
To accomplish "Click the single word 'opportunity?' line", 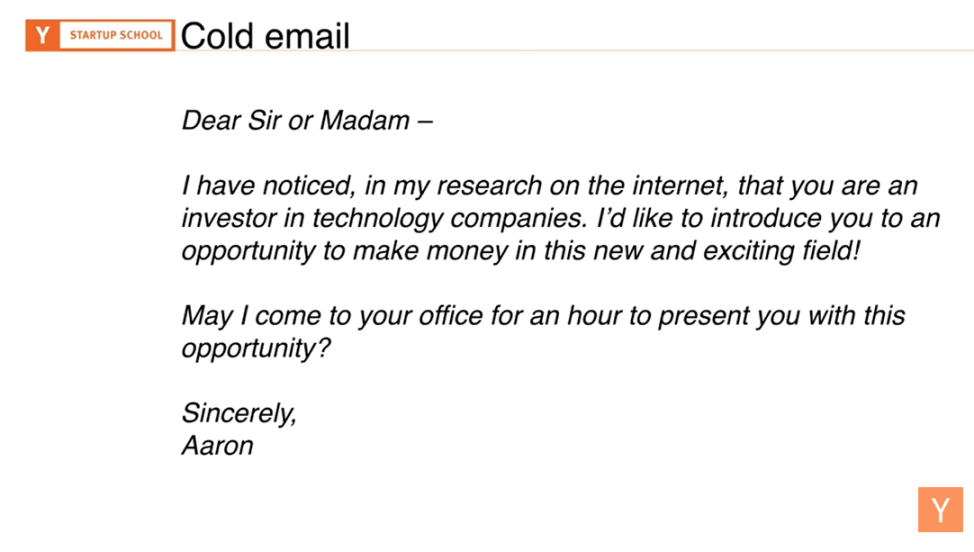I will tap(256, 349).
